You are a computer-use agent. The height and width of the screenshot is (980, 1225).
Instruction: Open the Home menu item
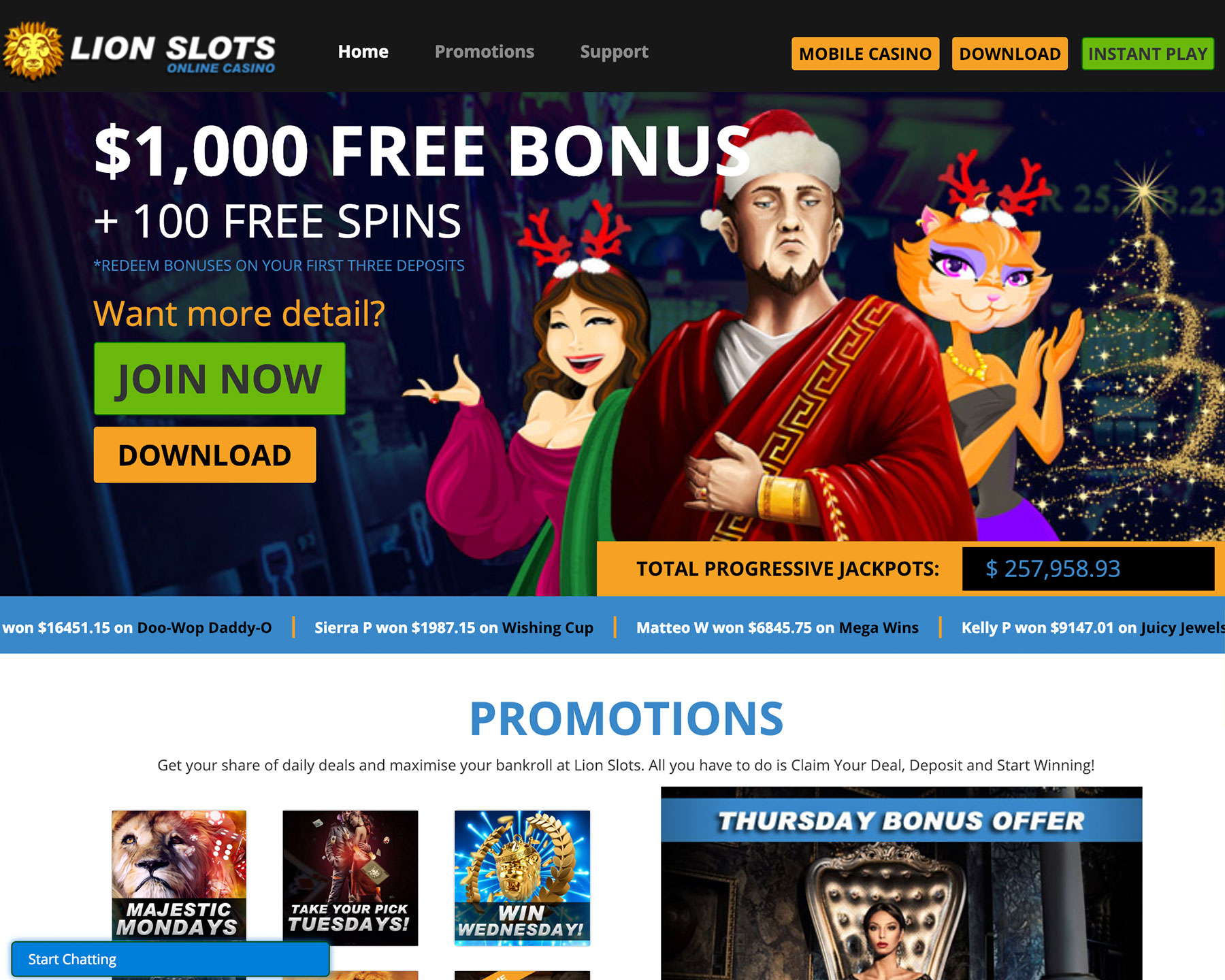pyautogui.click(x=363, y=52)
